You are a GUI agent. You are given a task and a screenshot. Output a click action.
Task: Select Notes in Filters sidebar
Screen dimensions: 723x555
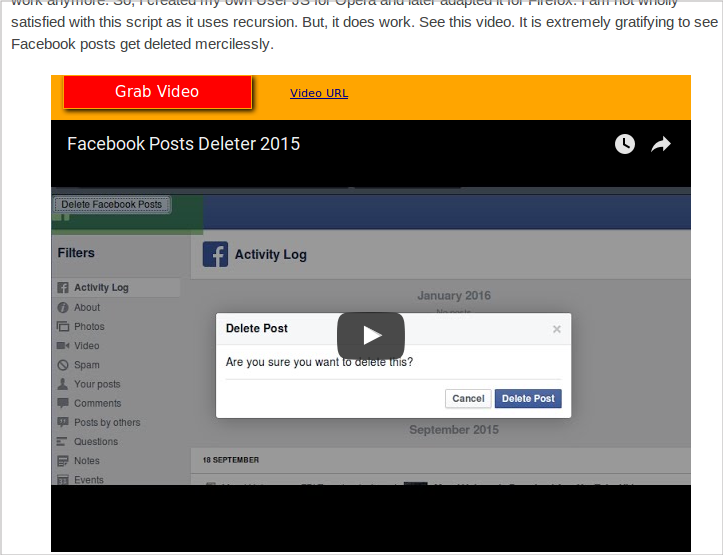pos(87,461)
